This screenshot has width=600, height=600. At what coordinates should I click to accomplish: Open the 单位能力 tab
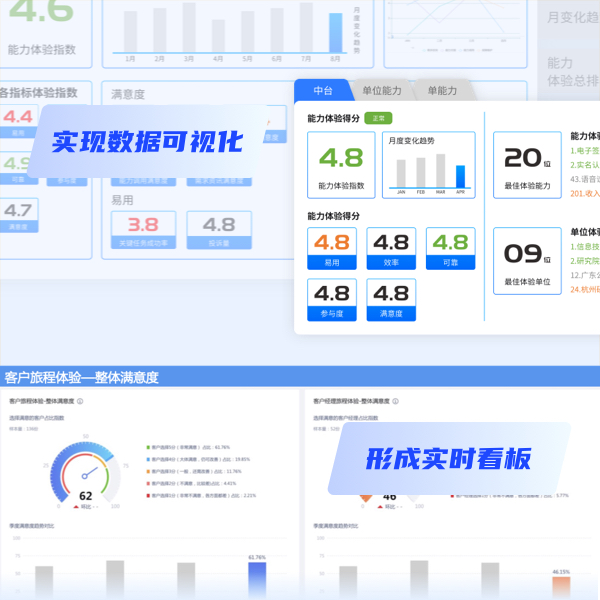coord(382,91)
